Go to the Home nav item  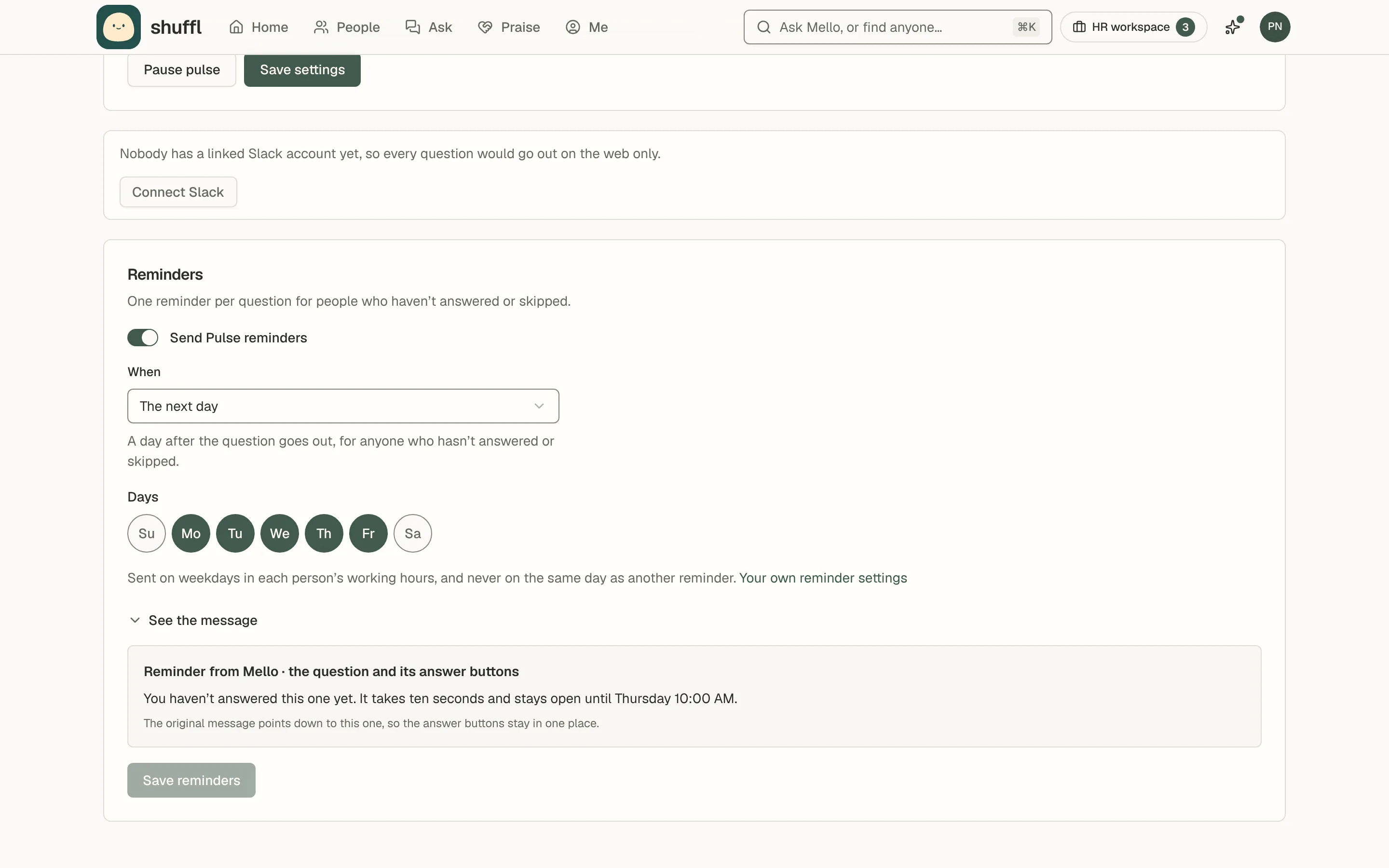[x=259, y=27]
